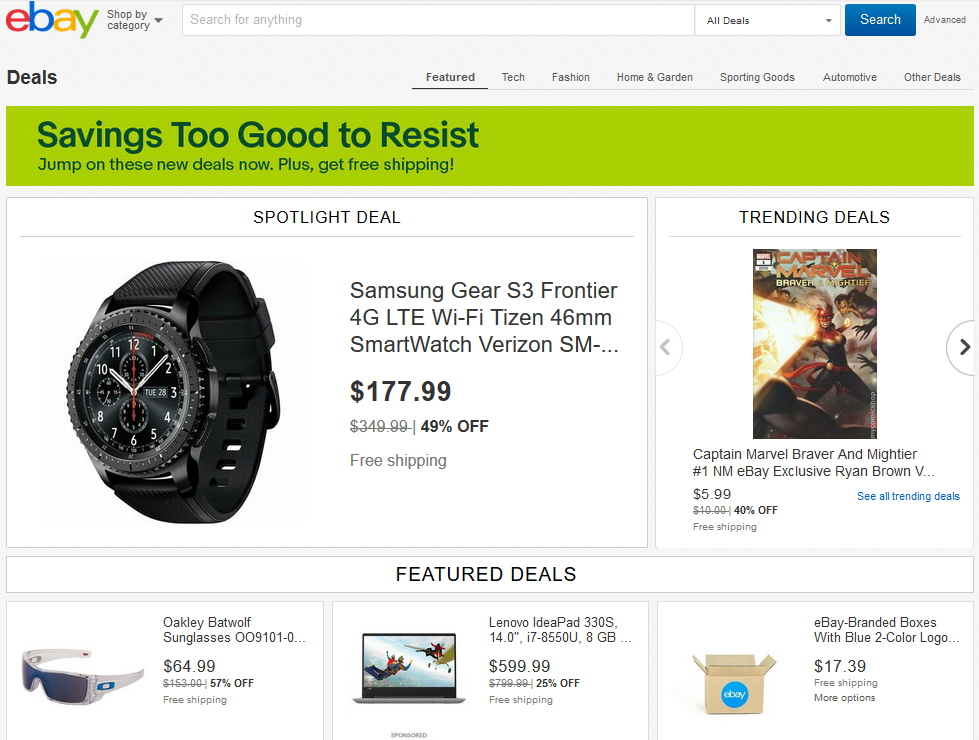Open the Samsung Gear S3 Frontier smartwatch listing
Viewport: 979px width, 740px height.
click(x=483, y=317)
